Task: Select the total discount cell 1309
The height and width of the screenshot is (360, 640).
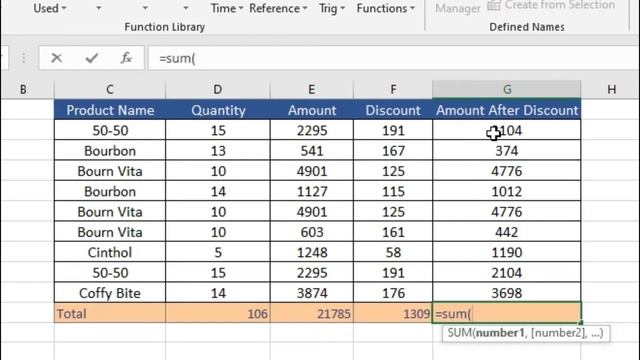Action: click(x=393, y=313)
